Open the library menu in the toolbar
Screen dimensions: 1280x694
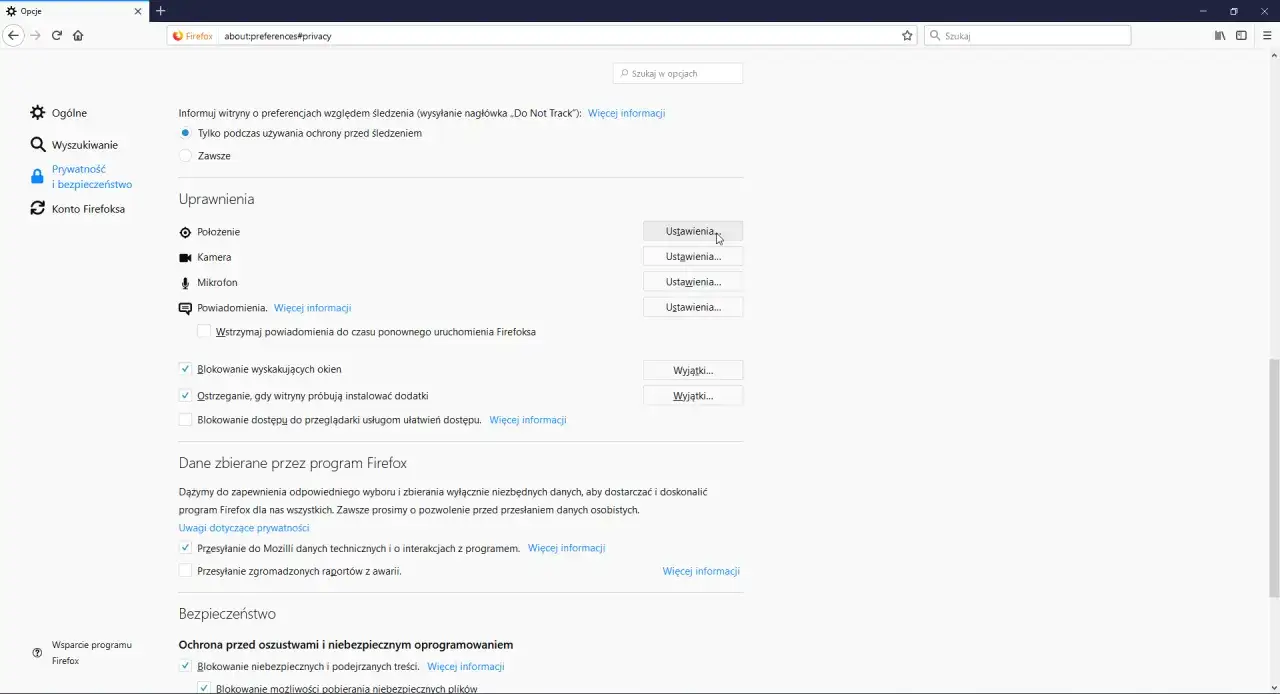tap(1220, 35)
